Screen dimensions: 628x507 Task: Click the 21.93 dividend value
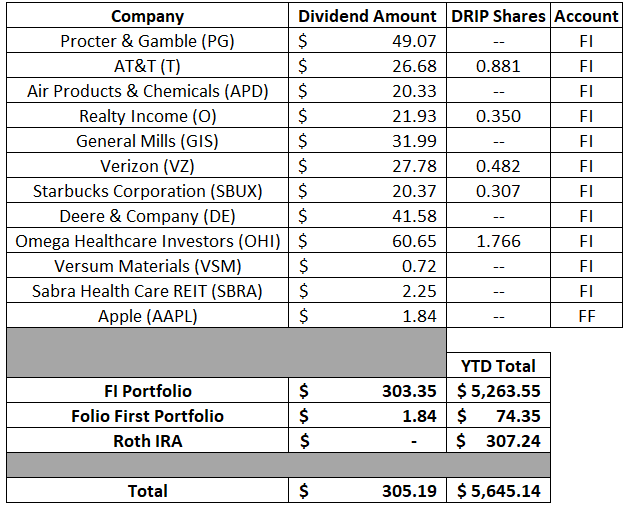click(x=367, y=116)
